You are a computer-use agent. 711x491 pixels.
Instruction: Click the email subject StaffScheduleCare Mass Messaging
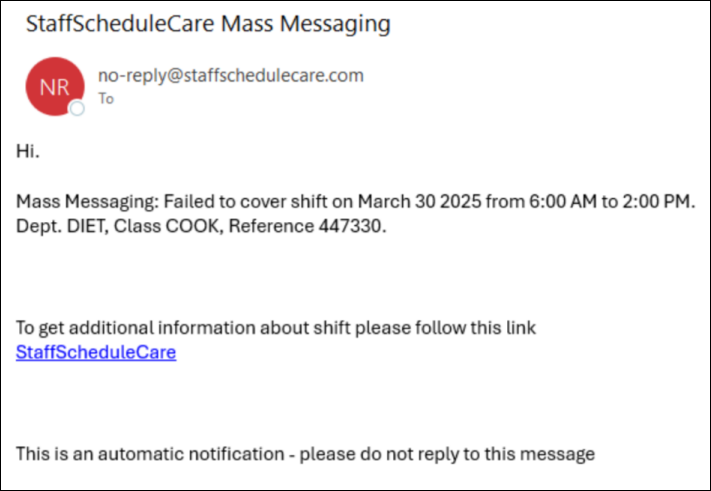point(208,24)
